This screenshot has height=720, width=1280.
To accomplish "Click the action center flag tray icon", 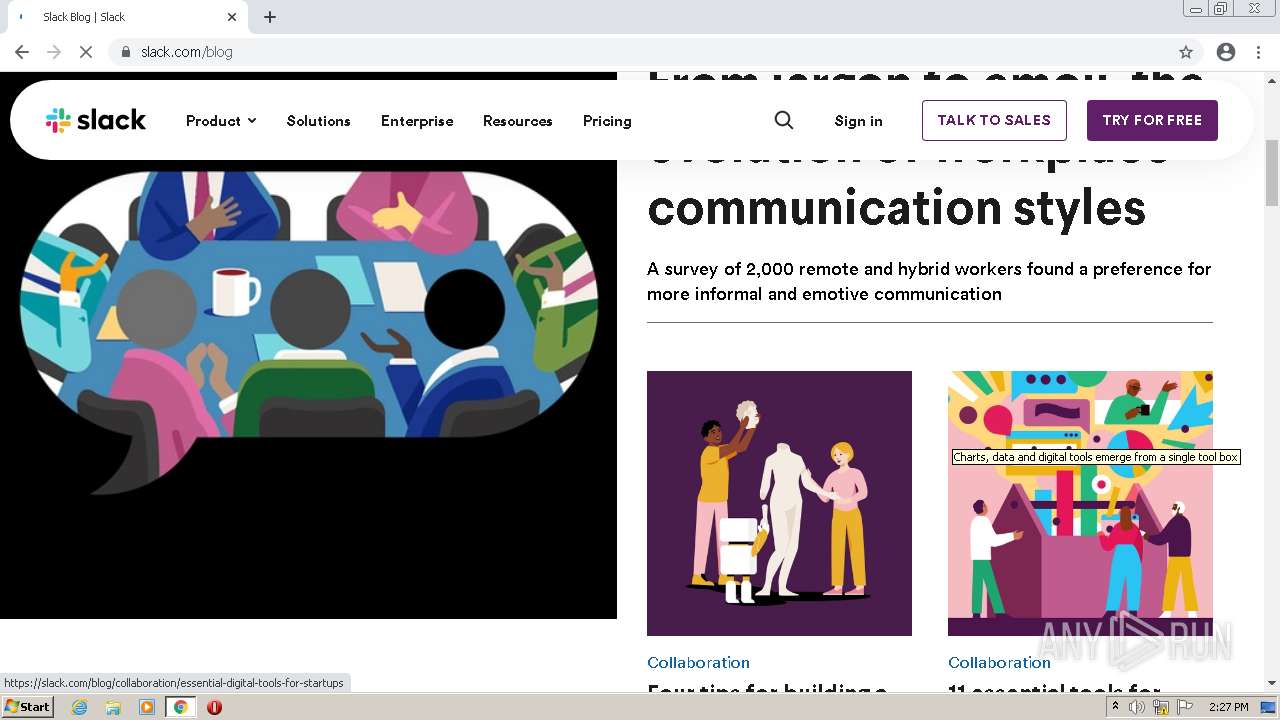I will click(1184, 707).
